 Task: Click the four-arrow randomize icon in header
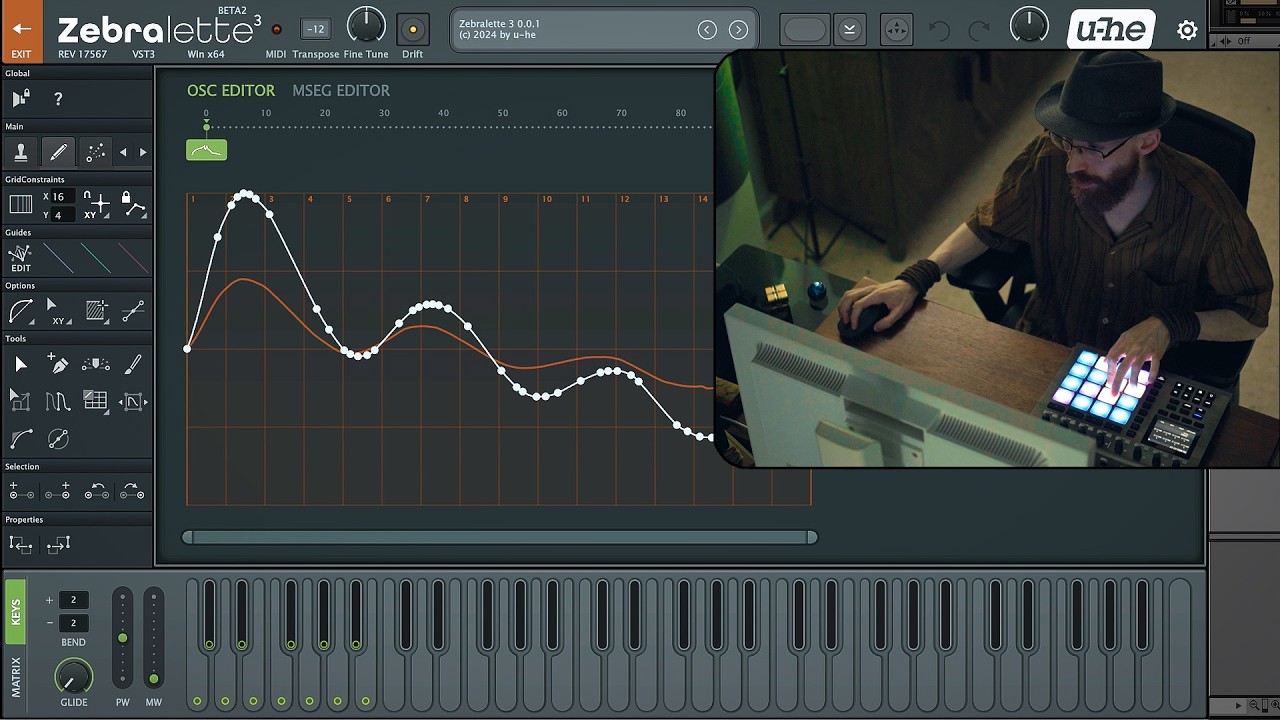897,30
